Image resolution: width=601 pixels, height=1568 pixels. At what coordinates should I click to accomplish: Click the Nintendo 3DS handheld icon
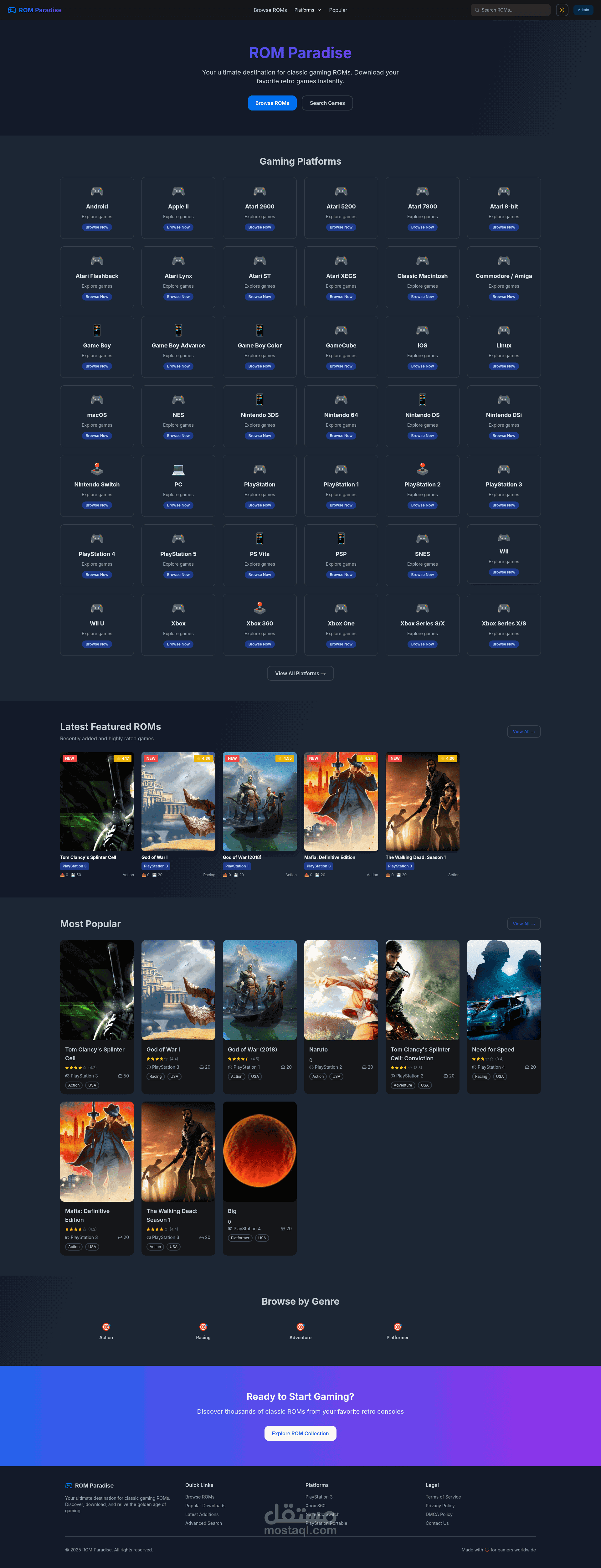click(x=259, y=400)
